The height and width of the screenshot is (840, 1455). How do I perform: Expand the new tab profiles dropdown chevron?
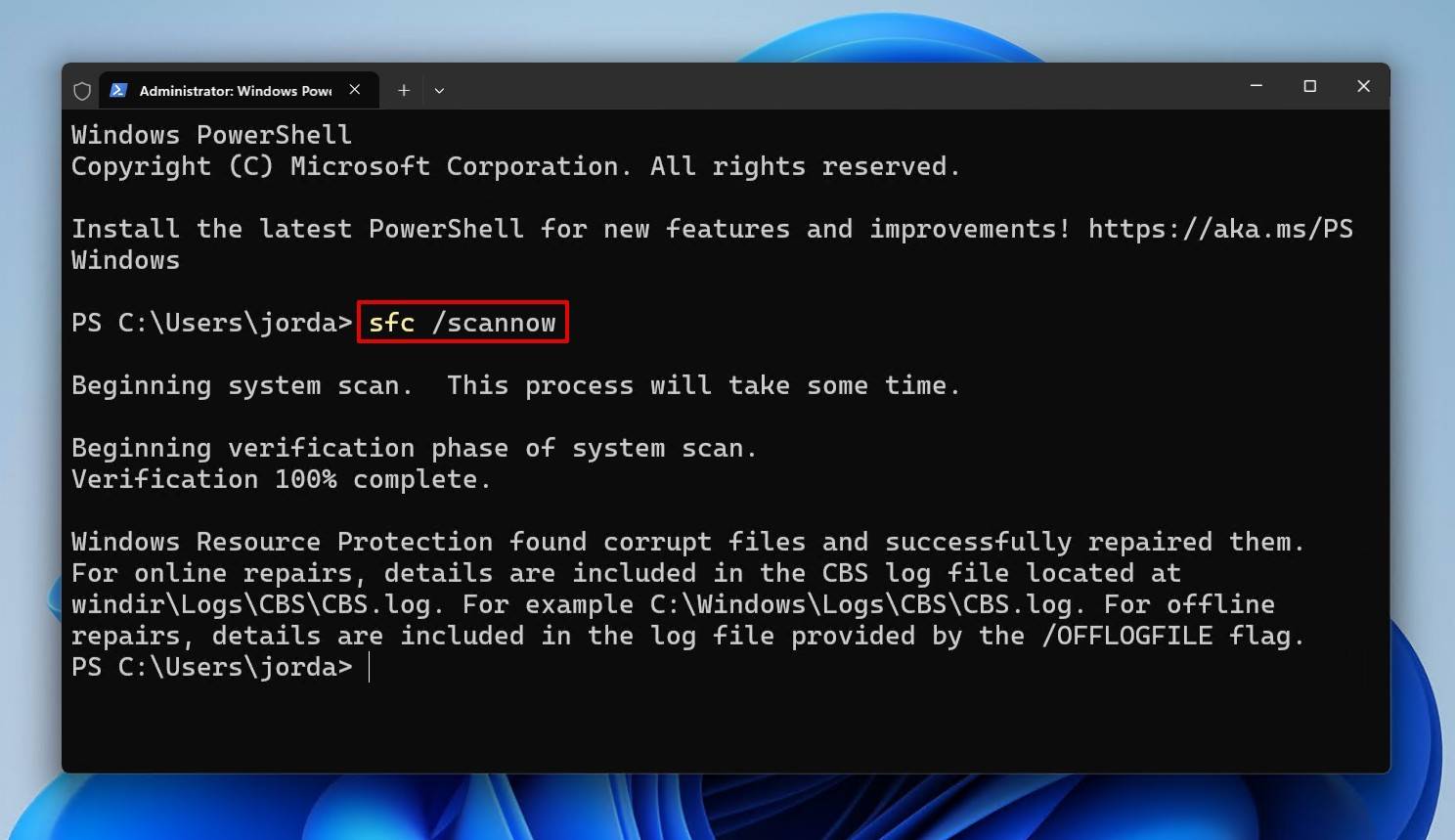[x=439, y=90]
